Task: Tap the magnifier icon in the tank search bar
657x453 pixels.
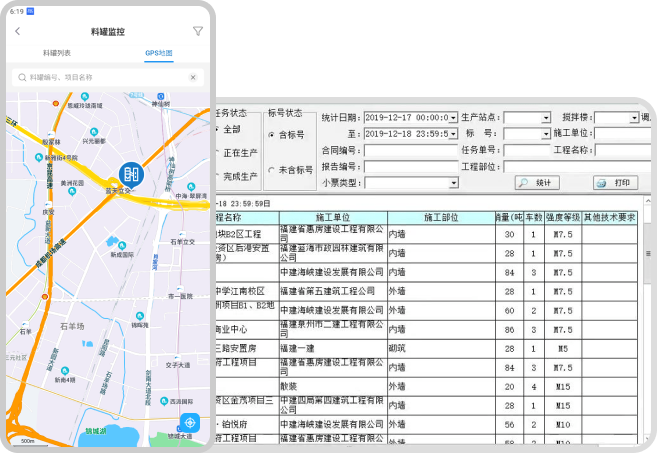Action: tap(22, 78)
